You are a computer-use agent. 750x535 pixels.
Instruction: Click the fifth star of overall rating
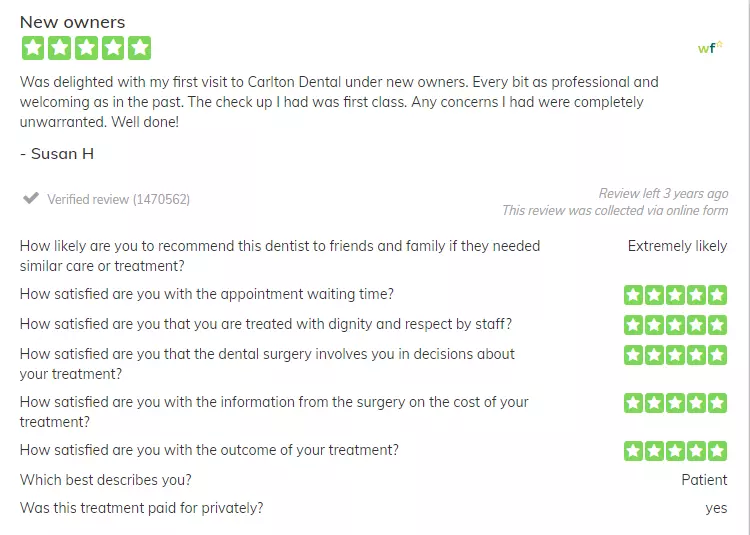[140, 48]
